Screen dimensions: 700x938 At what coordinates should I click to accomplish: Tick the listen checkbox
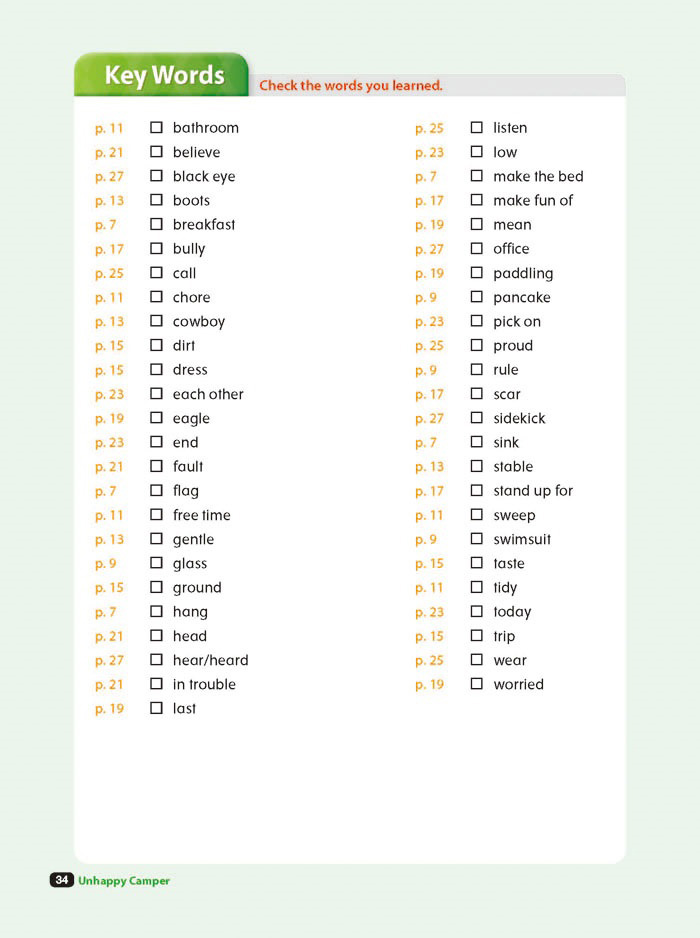pos(476,127)
